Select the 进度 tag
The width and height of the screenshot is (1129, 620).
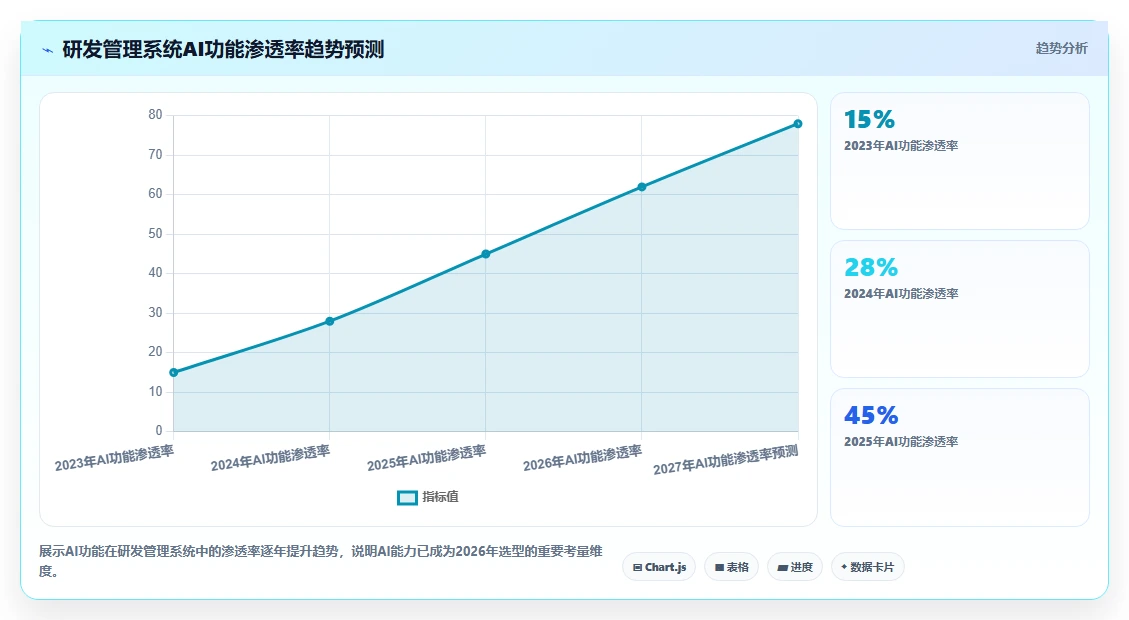(x=794, y=567)
